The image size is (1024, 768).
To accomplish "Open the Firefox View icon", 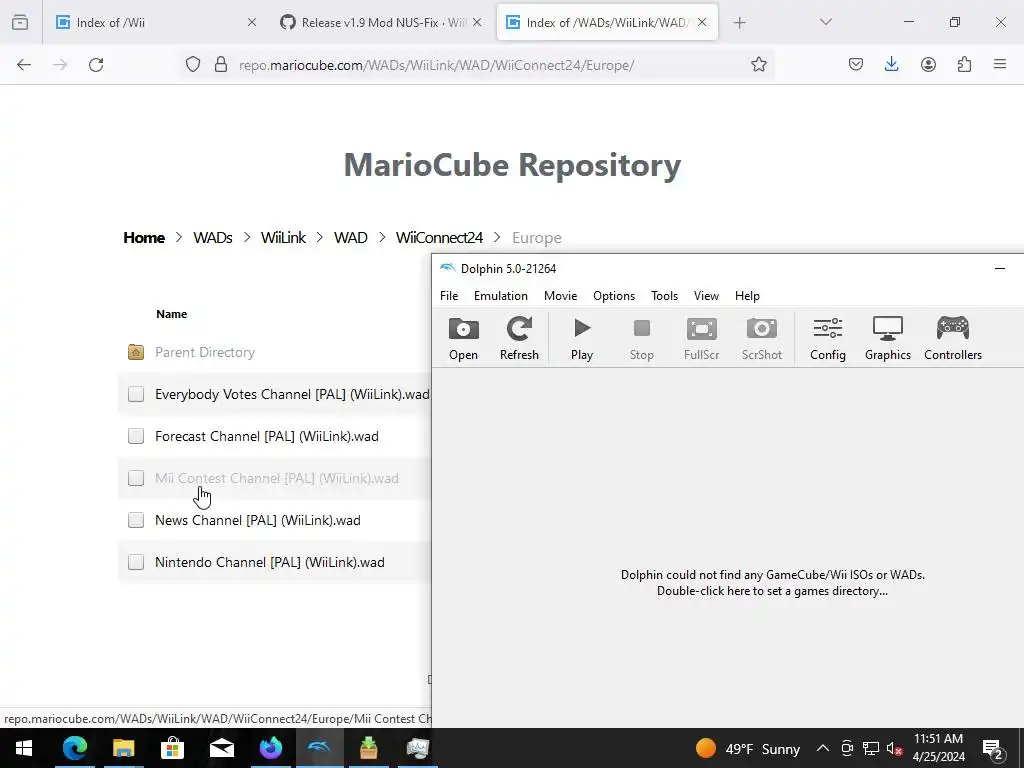I will point(20,22).
